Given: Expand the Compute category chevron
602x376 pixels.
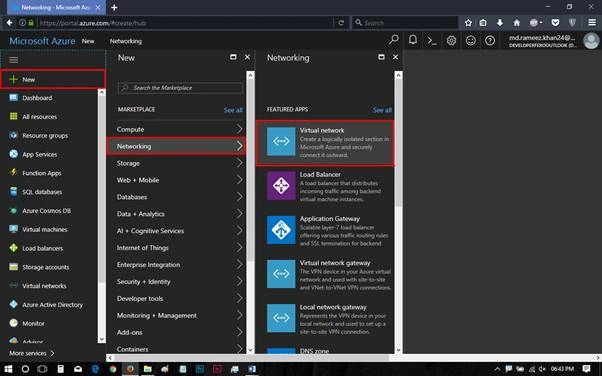Looking at the screenshot, I should pos(240,129).
